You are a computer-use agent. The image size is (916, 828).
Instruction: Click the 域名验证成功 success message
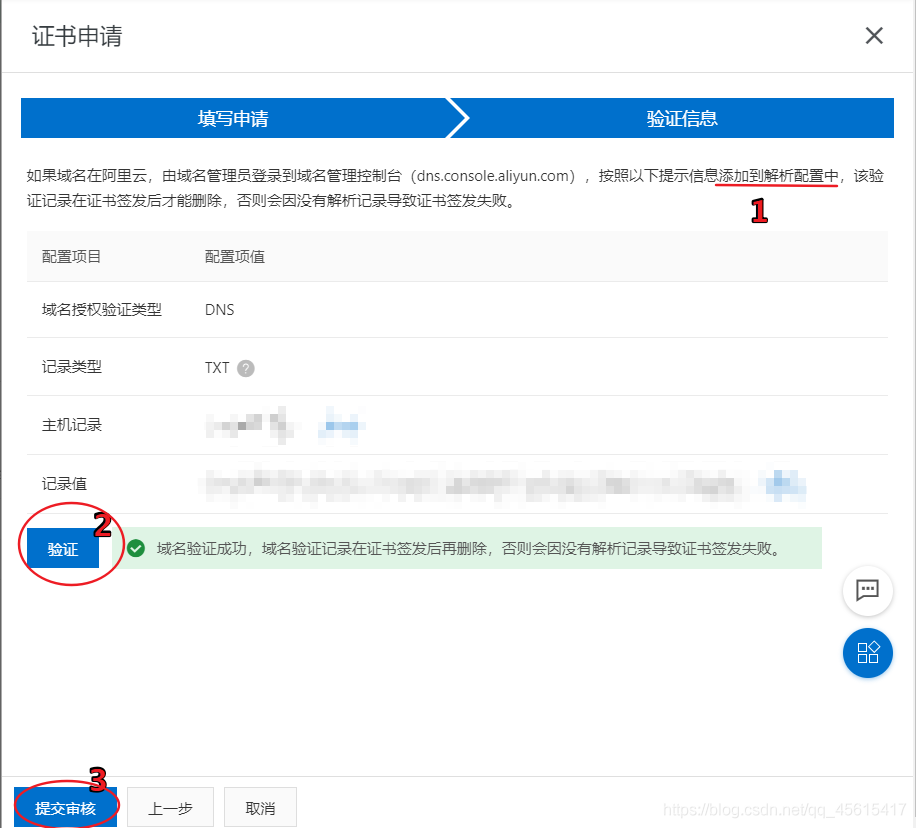coord(469,549)
